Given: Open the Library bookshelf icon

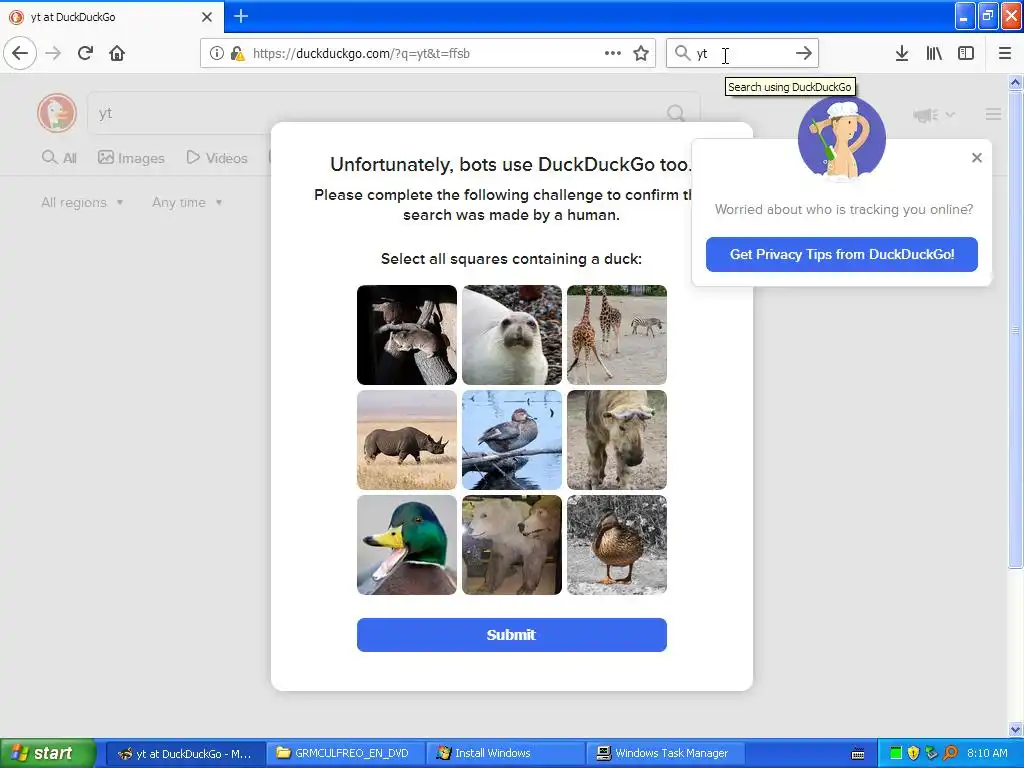Looking at the screenshot, I should pyautogui.click(x=934, y=54).
